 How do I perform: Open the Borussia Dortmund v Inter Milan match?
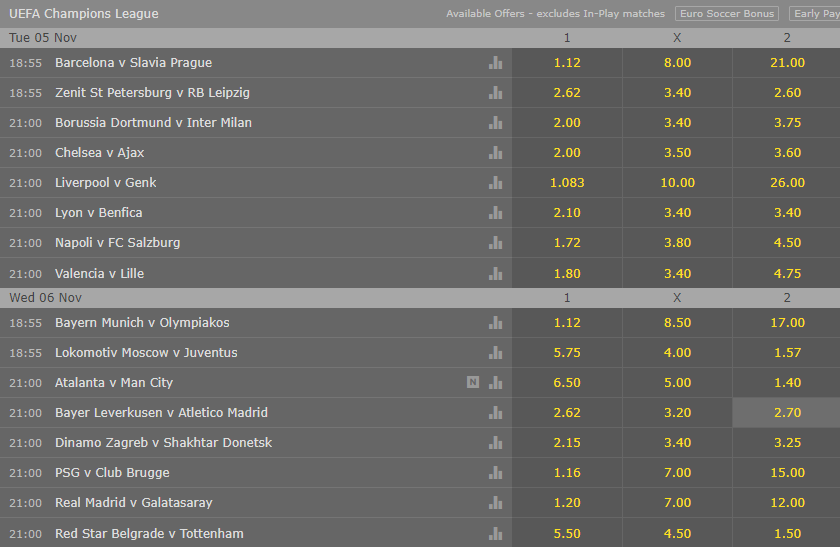(153, 122)
